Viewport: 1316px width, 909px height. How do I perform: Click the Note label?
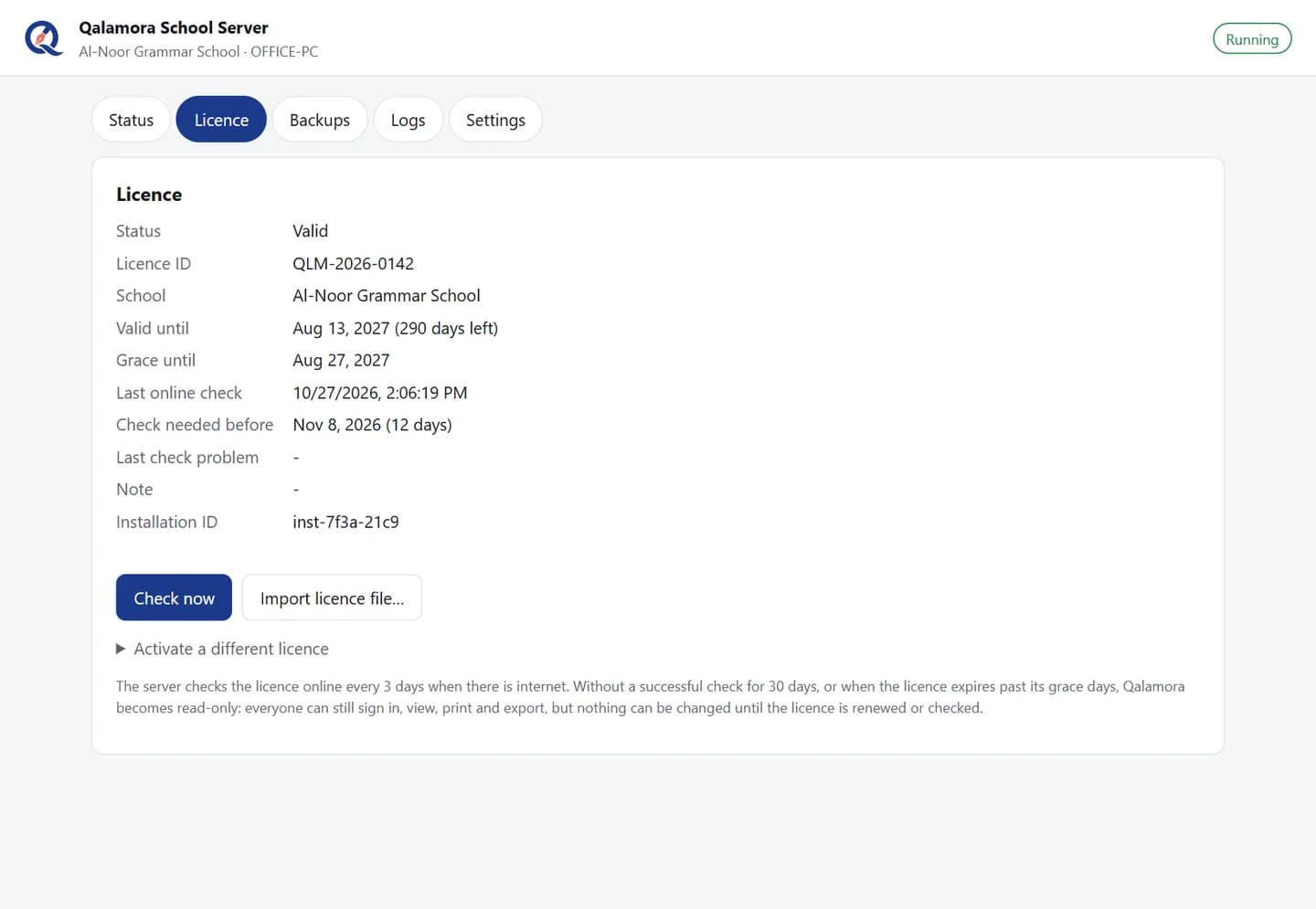tap(134, 490)
